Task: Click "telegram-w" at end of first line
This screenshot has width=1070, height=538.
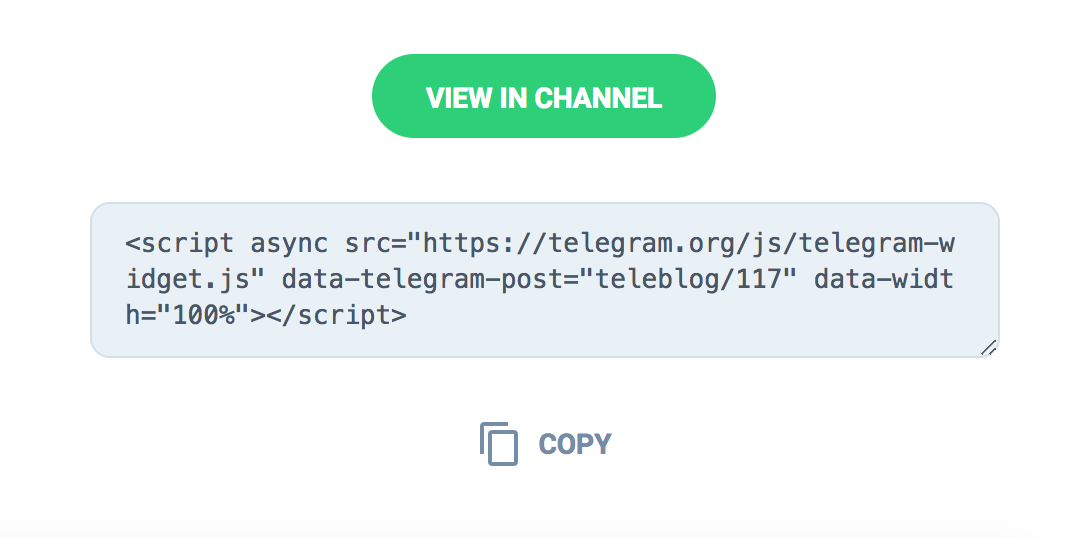Action: point(877,244)
